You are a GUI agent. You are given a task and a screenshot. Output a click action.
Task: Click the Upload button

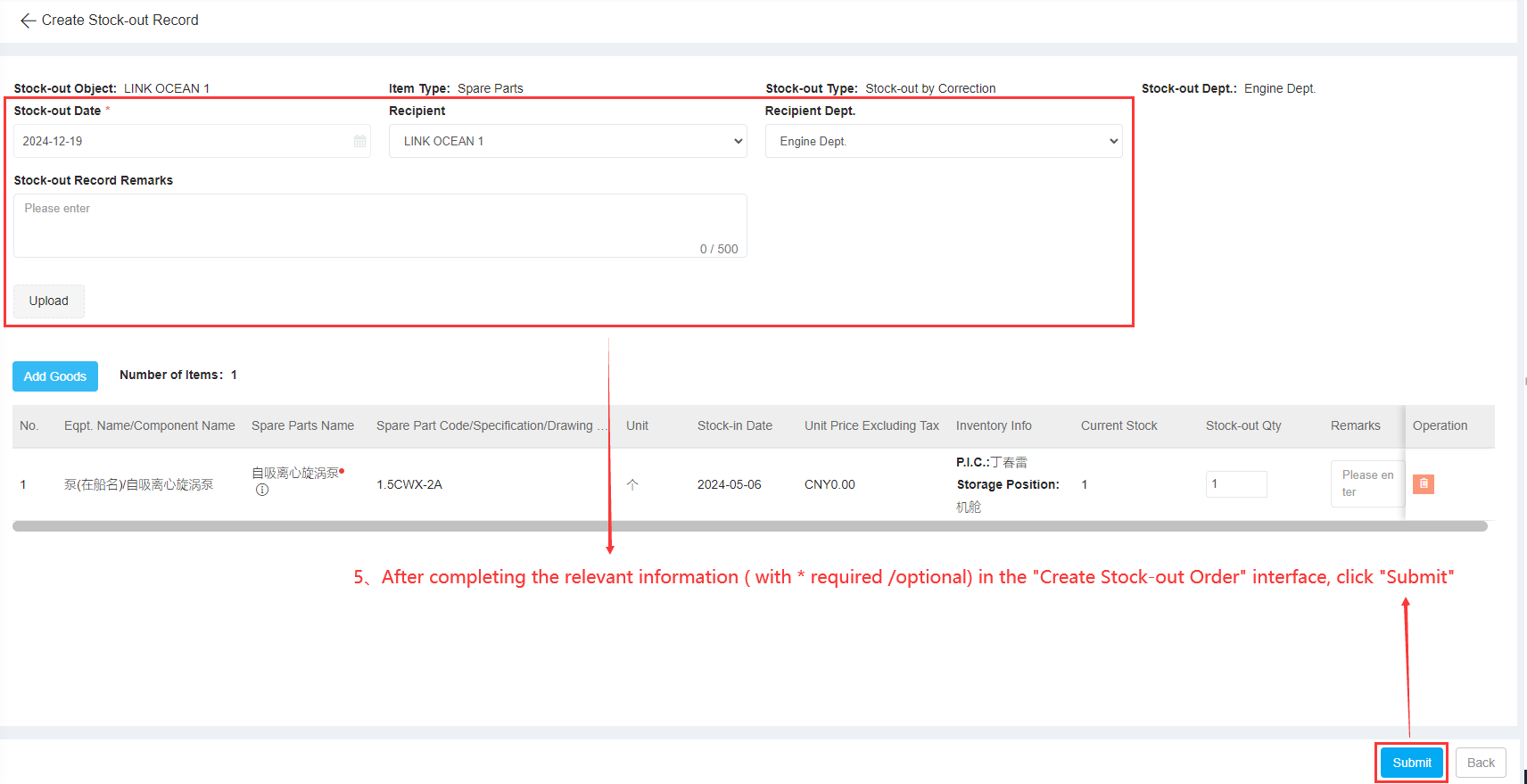pyautogui.click(x=49, y=301)
